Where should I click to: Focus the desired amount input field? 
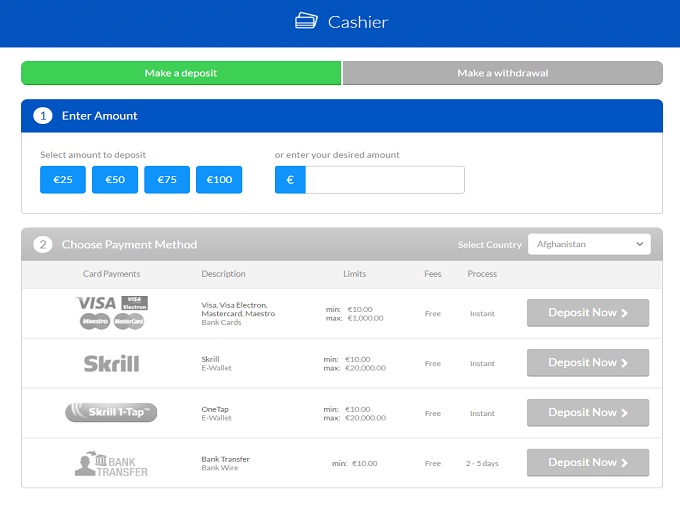[384, 180]
